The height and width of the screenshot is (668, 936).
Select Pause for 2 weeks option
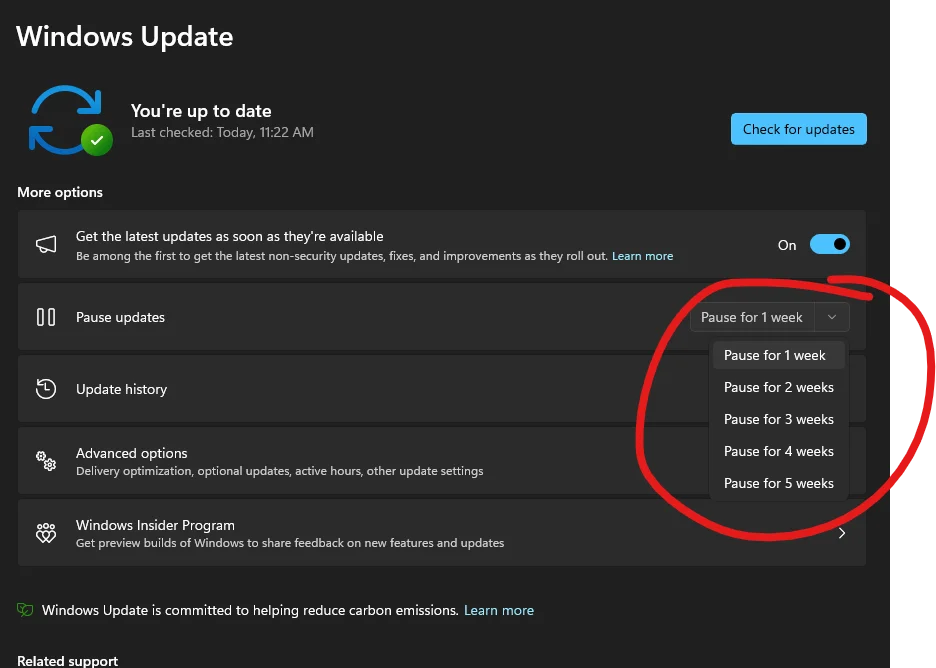[x=778, y=387]
